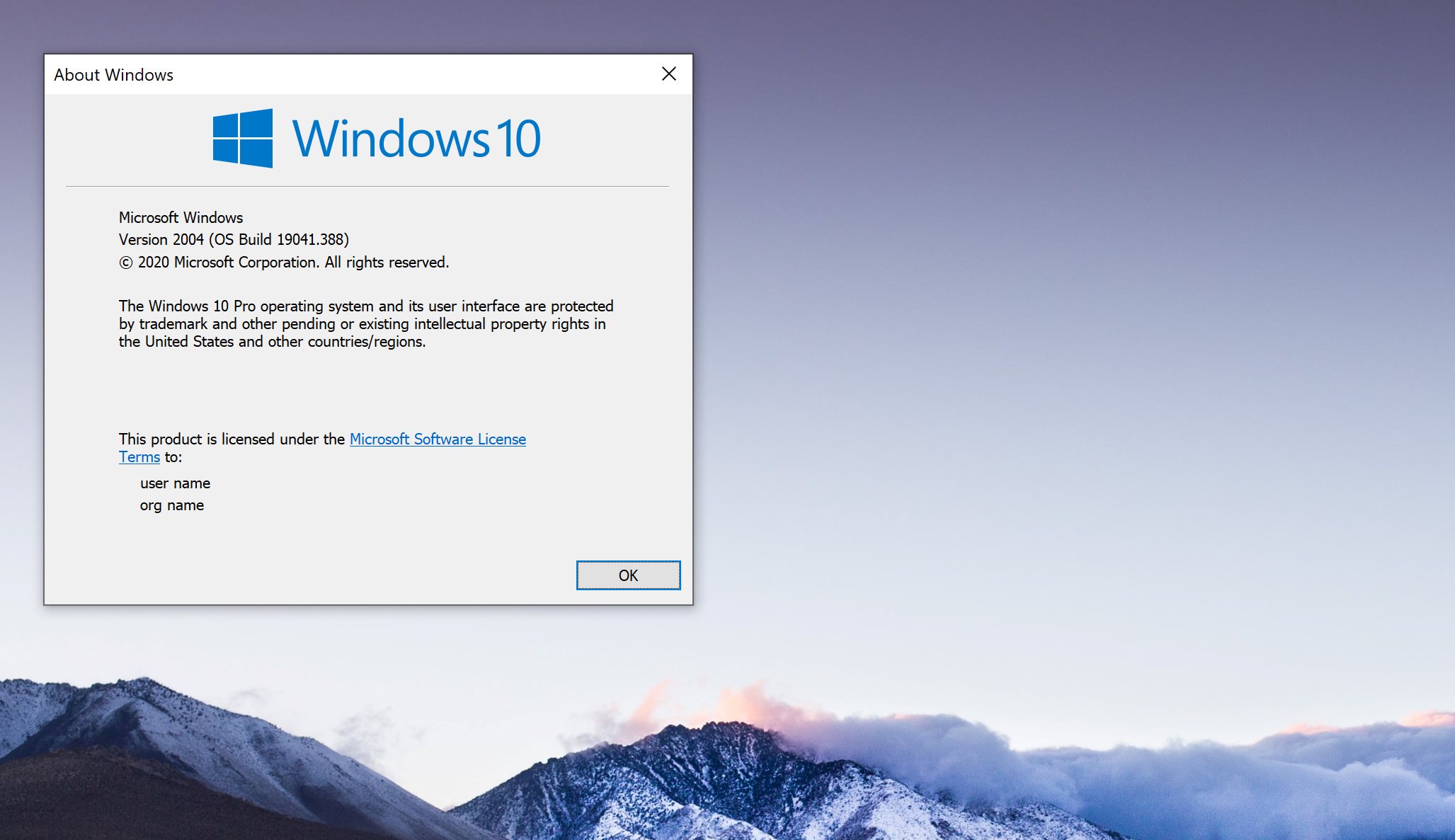Screen dimensions: 1455x840
Task: Click the OK button
Action: point(628,575)
